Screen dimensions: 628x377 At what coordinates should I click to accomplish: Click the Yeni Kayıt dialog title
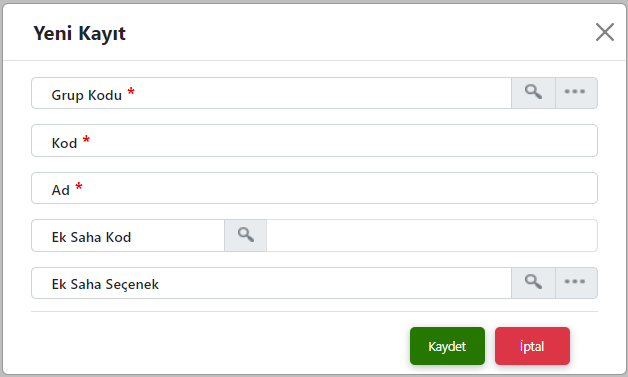click(x=79, y=34)
